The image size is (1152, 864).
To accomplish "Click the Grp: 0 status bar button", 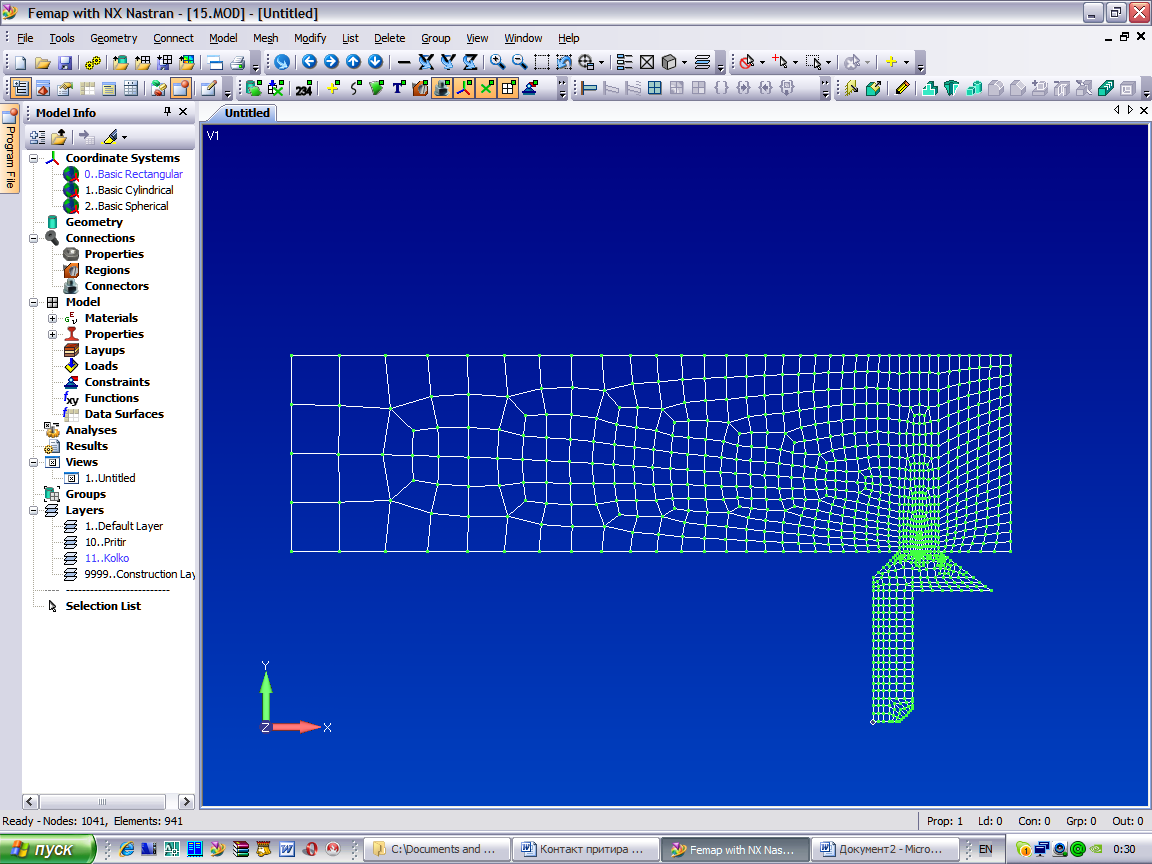I will tap(1081, 821).
